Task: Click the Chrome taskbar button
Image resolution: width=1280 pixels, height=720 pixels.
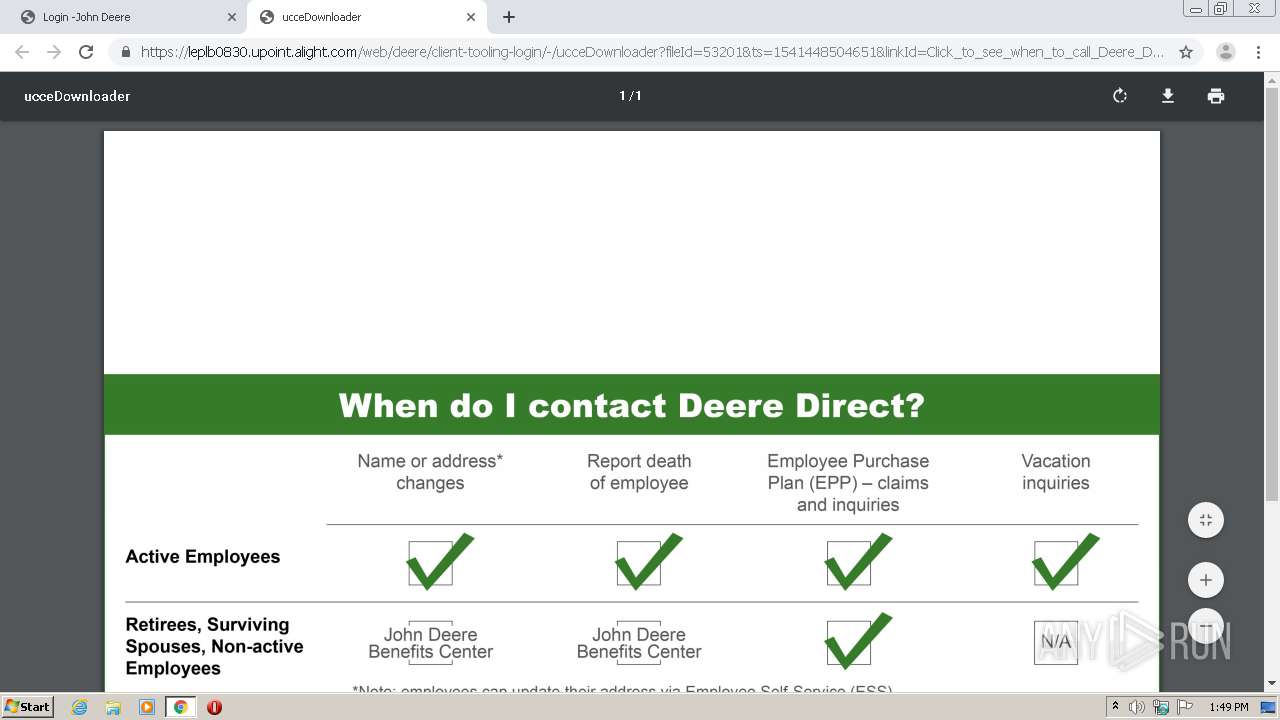Action: point(180,707)
